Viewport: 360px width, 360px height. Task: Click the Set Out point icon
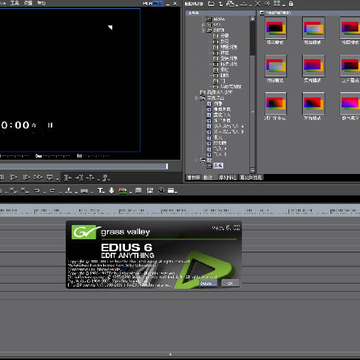[x=79, y=178]
